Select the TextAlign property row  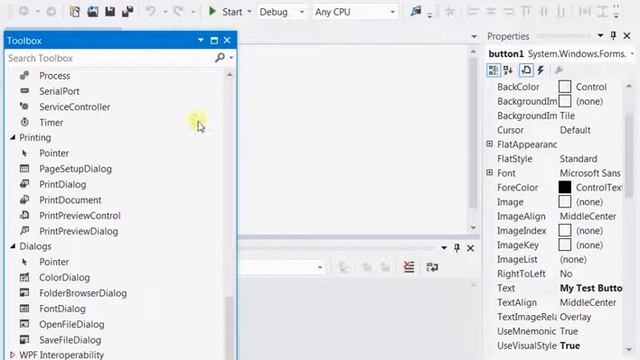click(555, 302)
